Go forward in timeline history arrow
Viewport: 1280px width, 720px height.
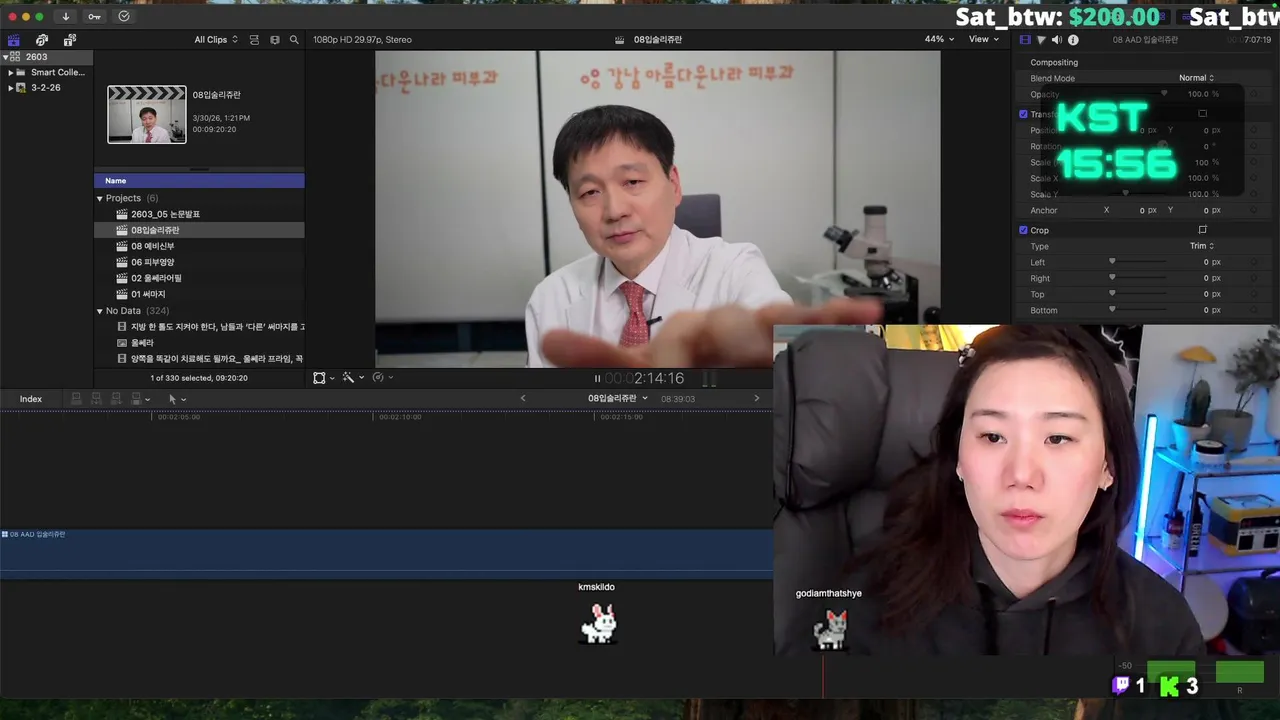click(756, 398)
